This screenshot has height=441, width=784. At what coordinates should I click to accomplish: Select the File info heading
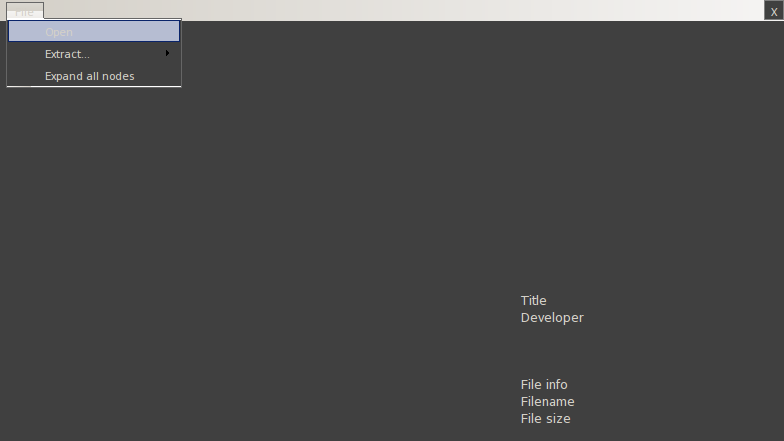544,384
